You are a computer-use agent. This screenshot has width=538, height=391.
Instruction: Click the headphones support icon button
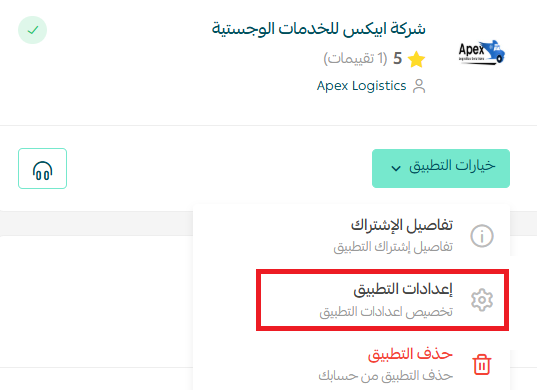point(42,168)
